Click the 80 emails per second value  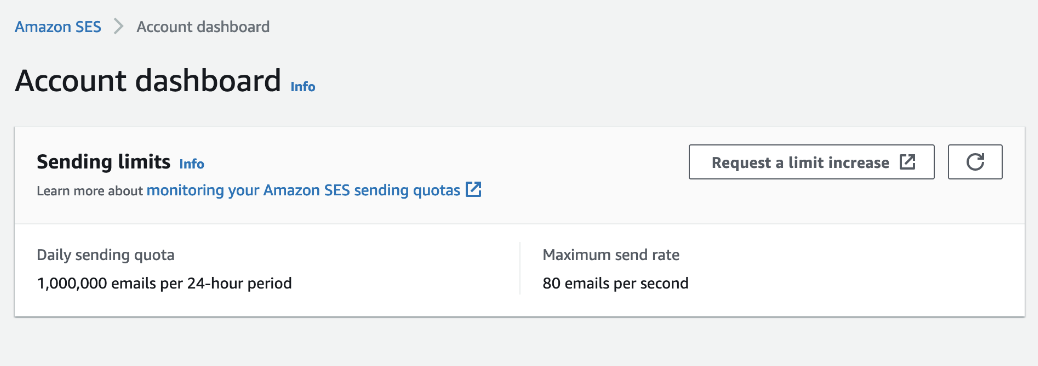[x=616, y=284]
